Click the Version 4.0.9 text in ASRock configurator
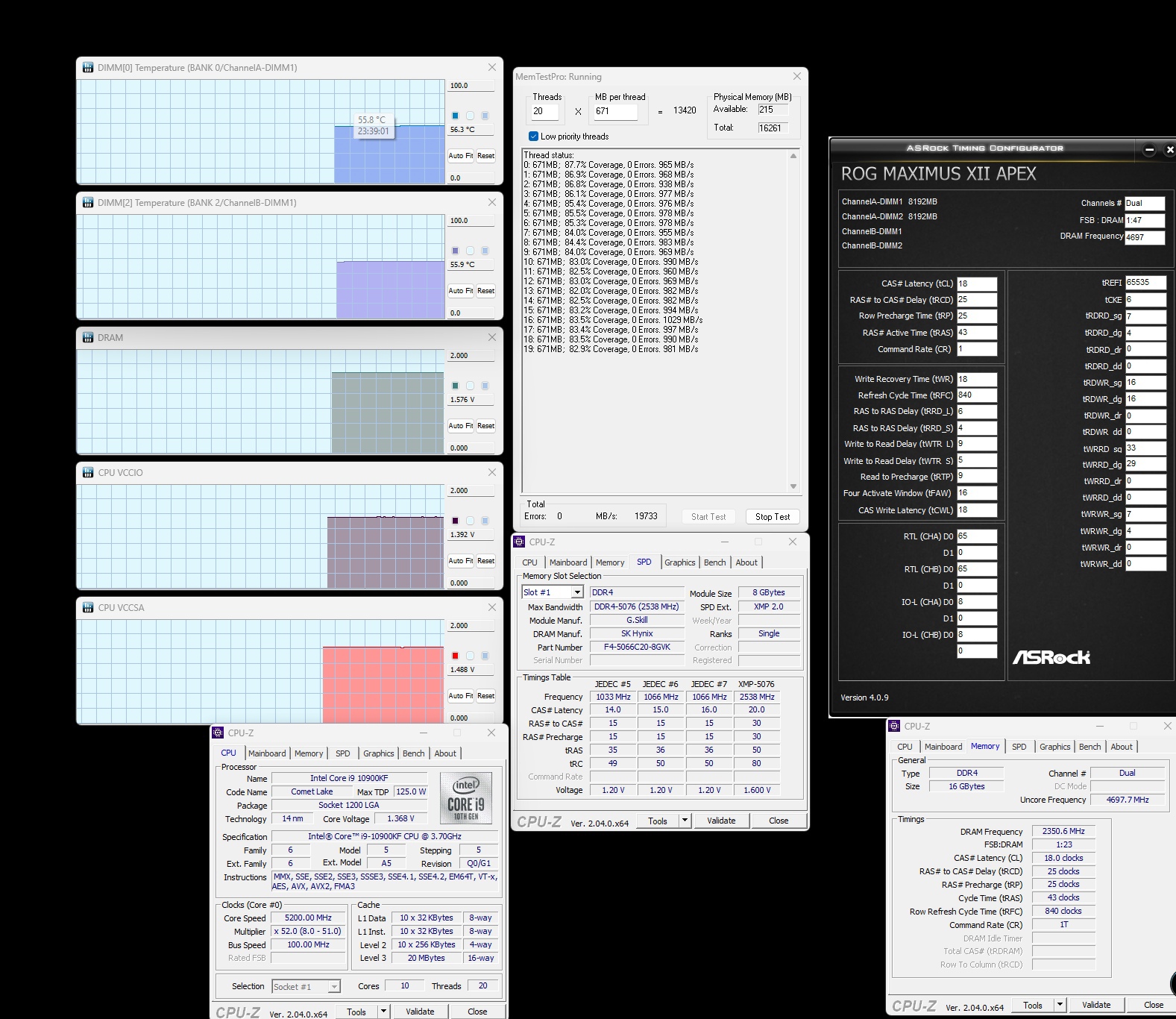 coord(864,697)
